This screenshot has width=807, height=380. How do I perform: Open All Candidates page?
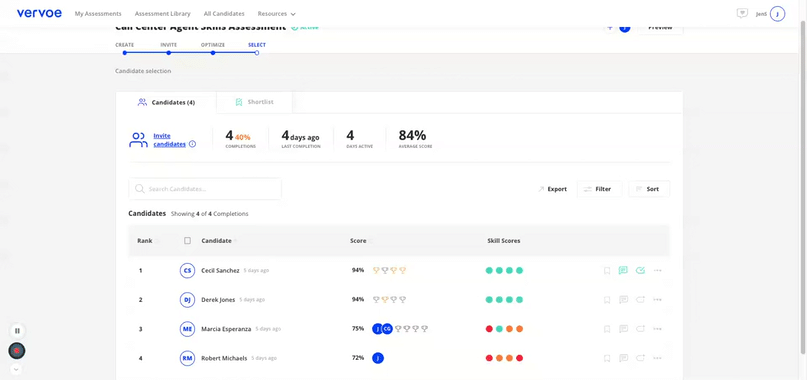click(x=224, y=14)
